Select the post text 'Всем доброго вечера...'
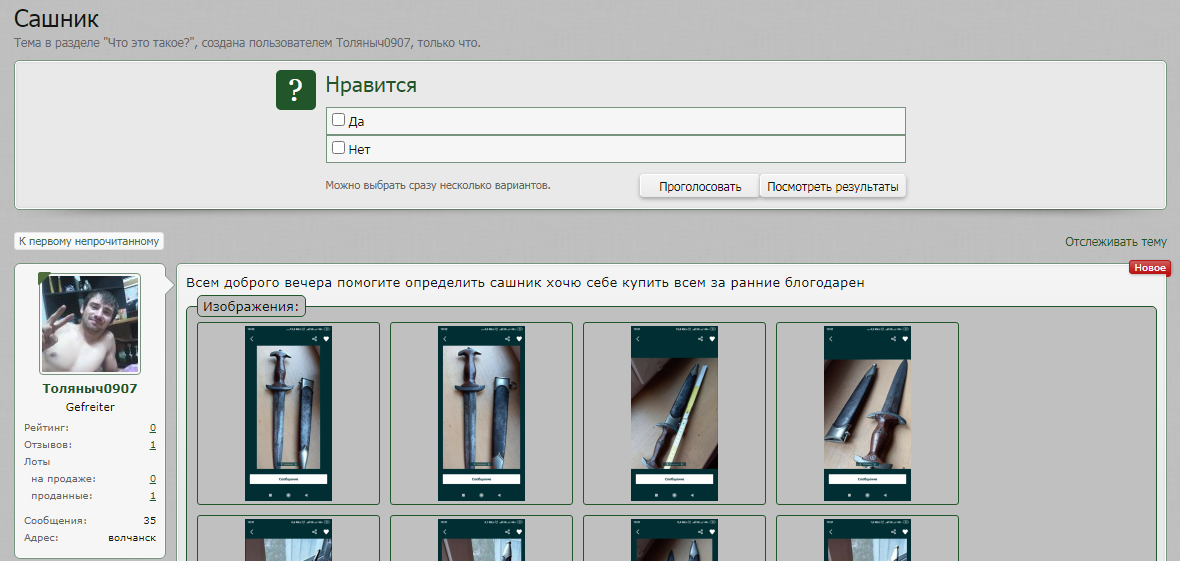1180x561 pixels. [x=525, y=283]
